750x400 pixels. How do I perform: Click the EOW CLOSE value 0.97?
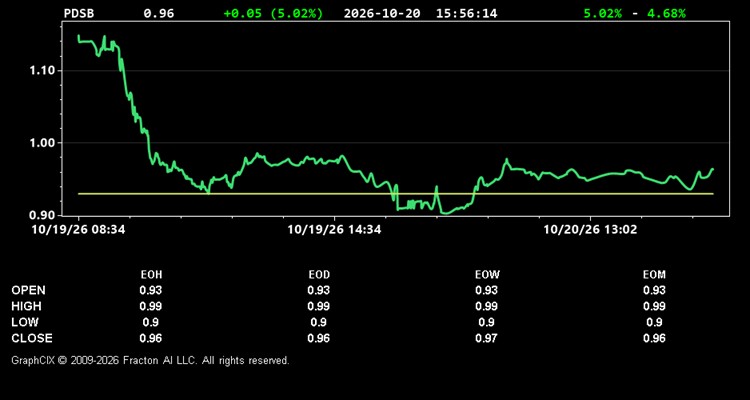coord(486,338)
